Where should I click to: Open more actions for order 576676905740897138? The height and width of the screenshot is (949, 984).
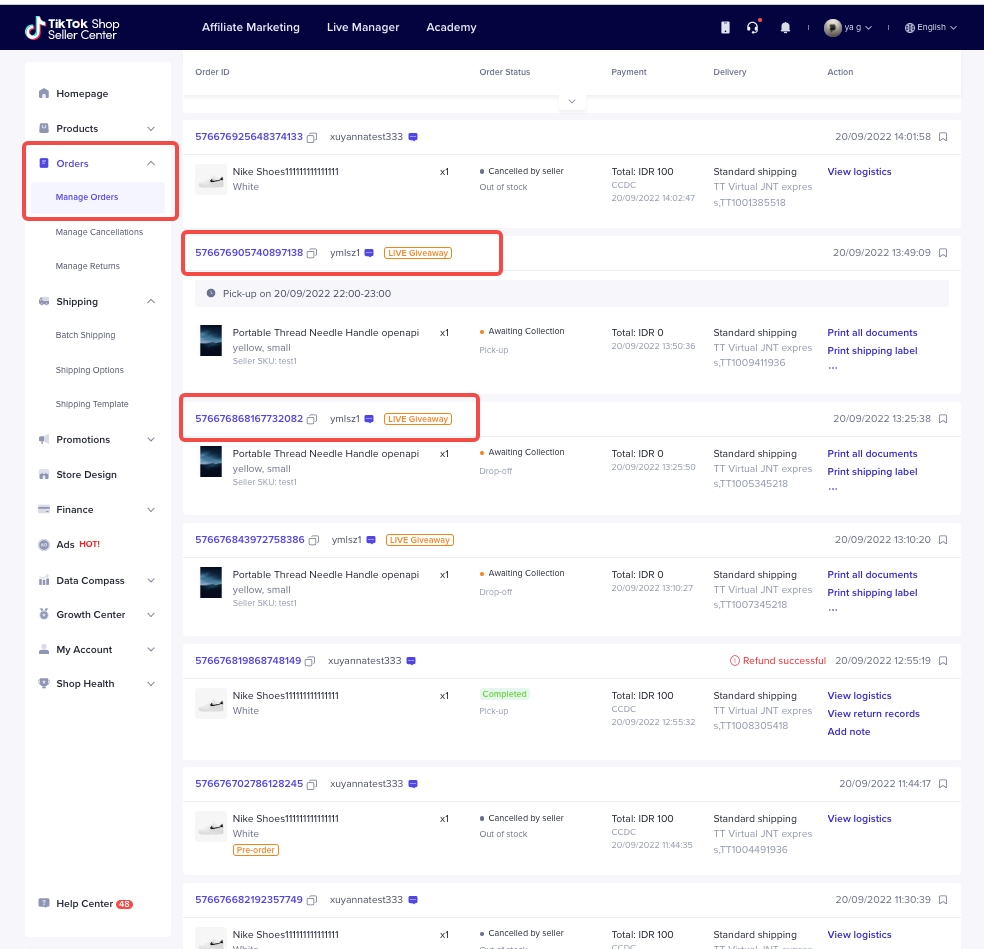[832, 367]
